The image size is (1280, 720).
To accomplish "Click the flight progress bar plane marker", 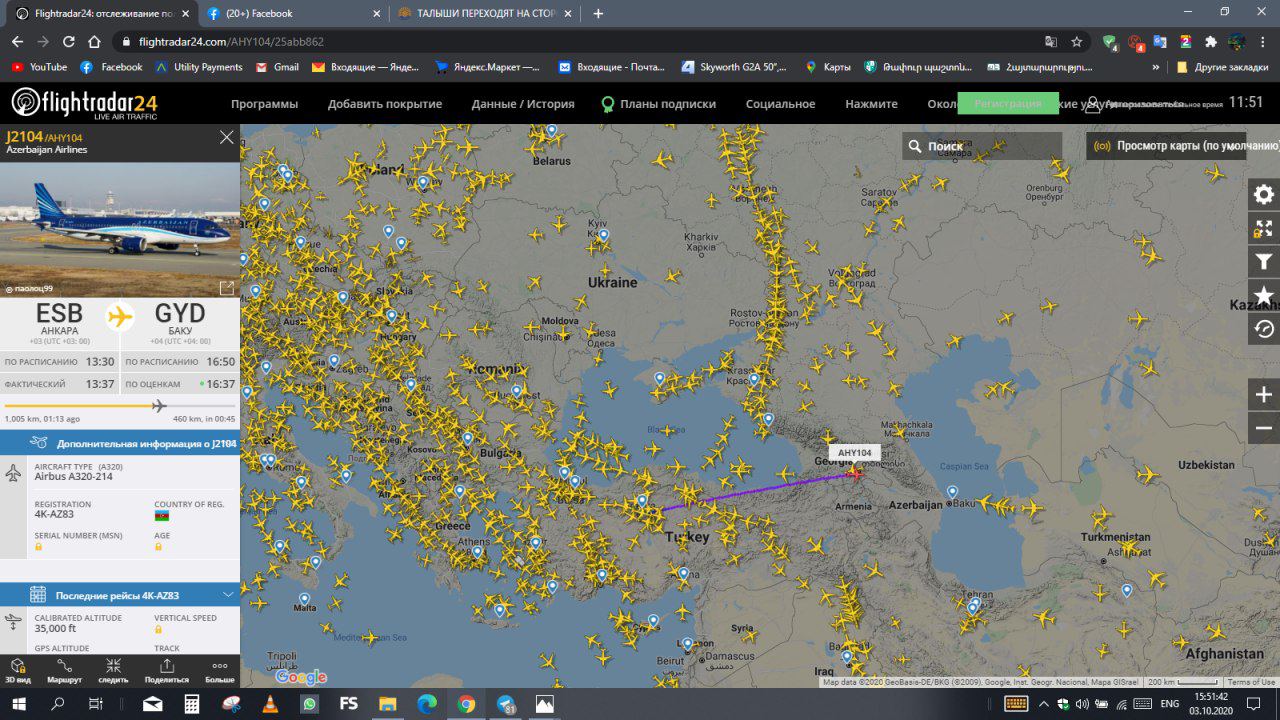I will [x=158, y=405].
